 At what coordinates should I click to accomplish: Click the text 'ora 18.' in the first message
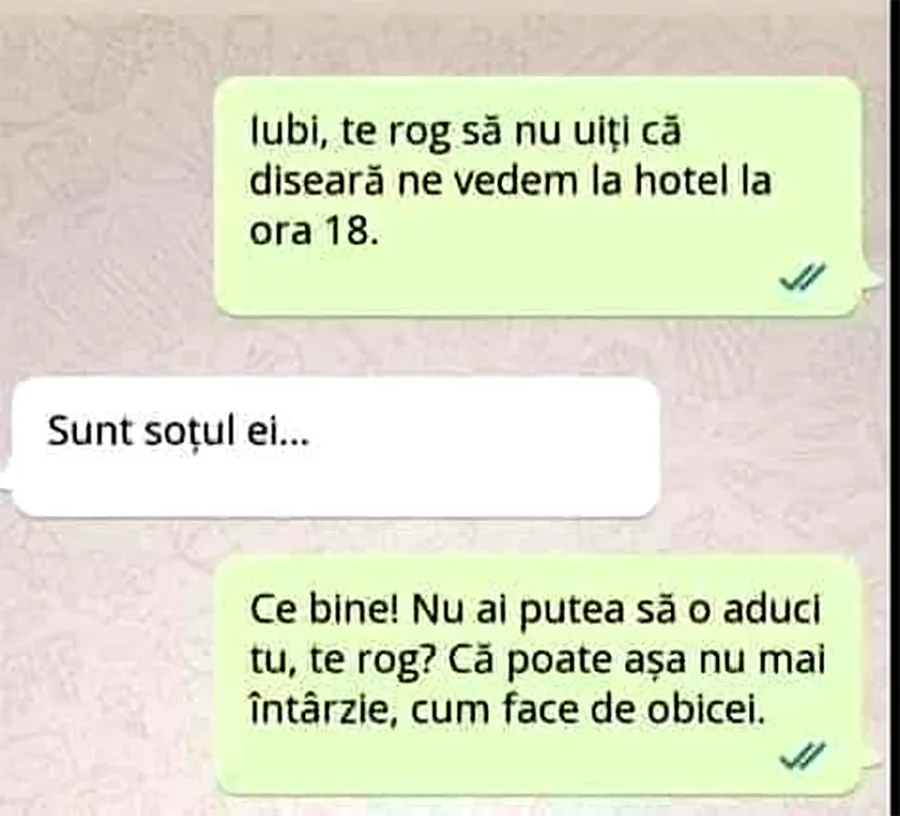(x=315, y=231)
